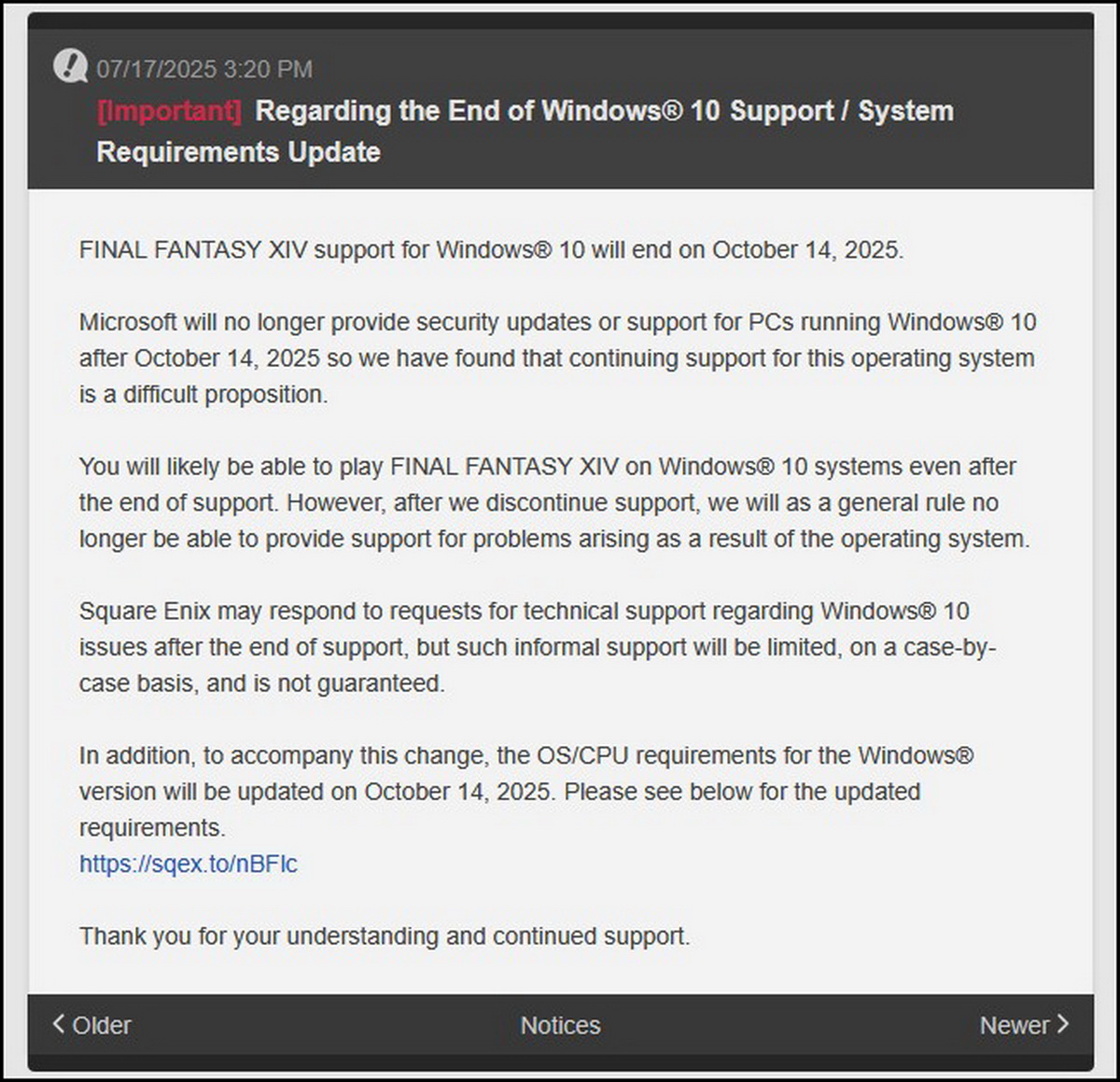Open the Notices list from footer
Viewport: 1120px width, 1082px height.
[560, 1025]
